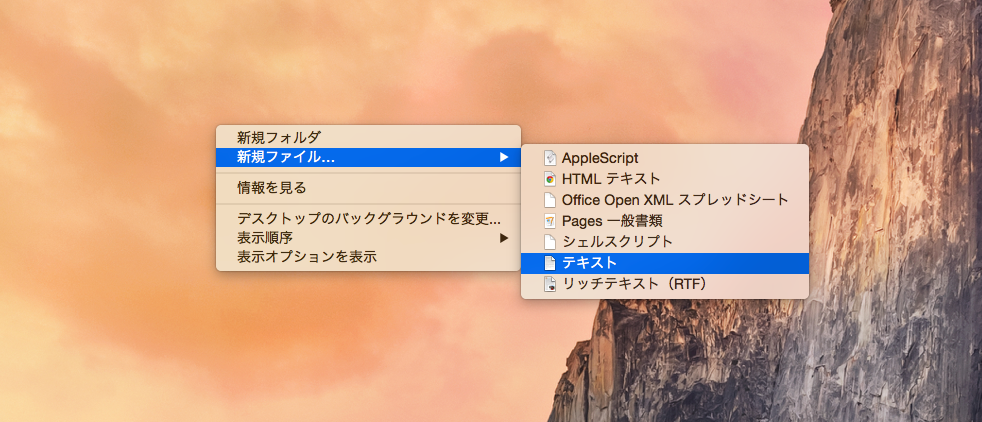Open 情報を見る from the context menu
982x422 pixels.
click(x=368, y=187)
